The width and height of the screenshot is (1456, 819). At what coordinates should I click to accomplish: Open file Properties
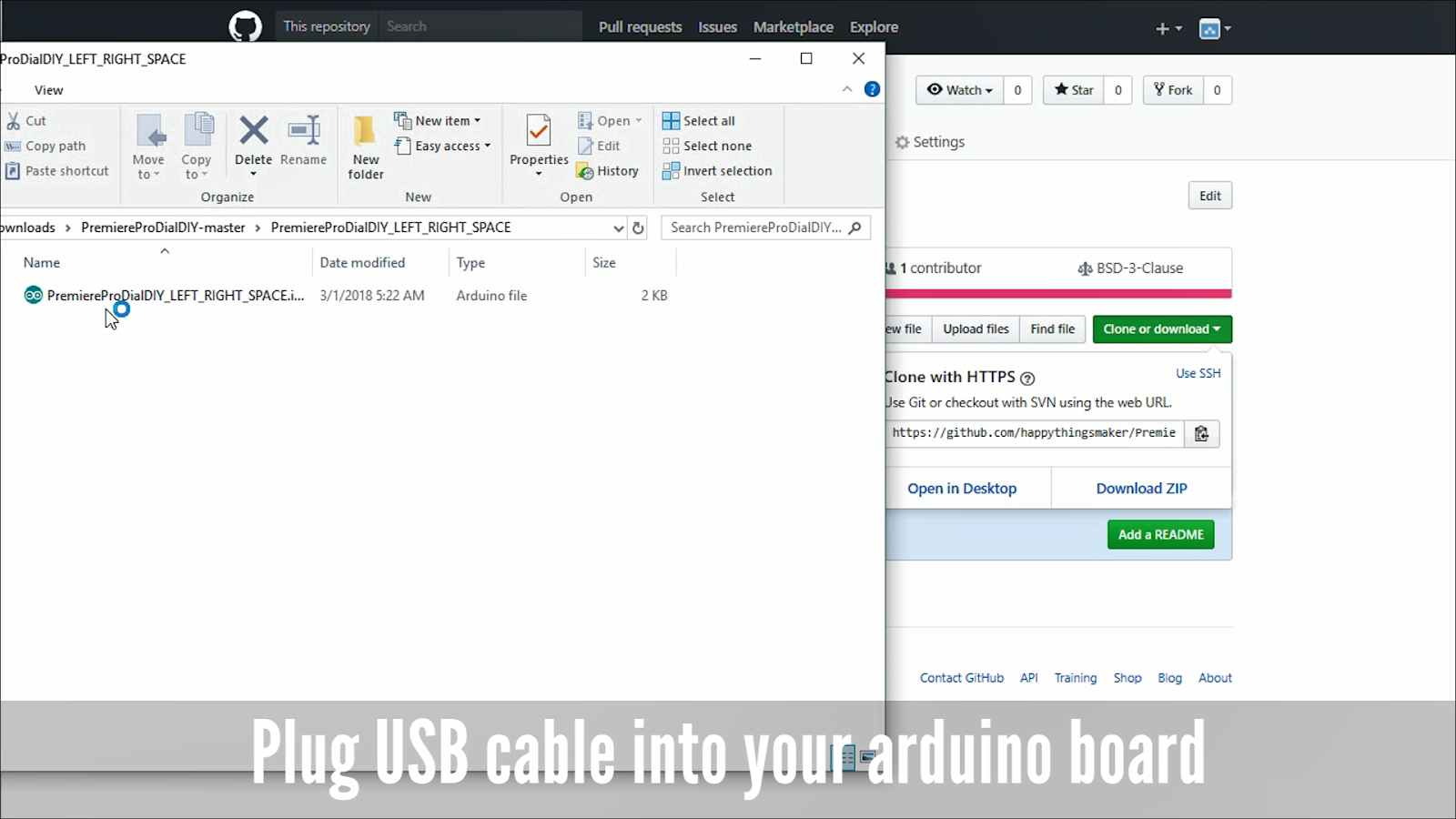539,146
